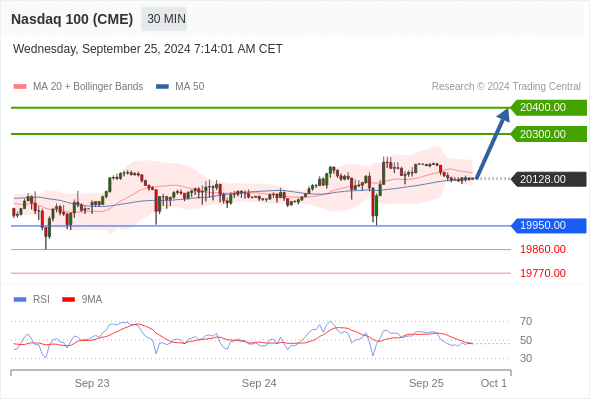Click the RSI 70 level label
This screenshot has height=400, width=590.
coord(526,321)
